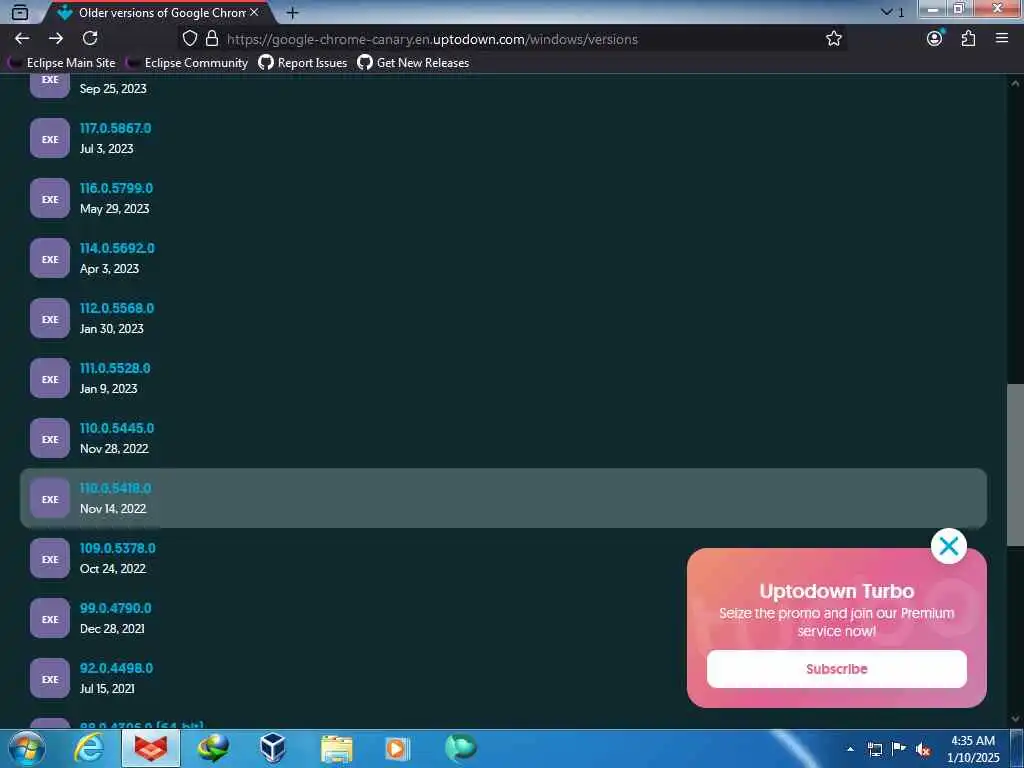Open version 114.0.5692.0 link
This screenshot has width=1024, height=768.
coord(117,248)
